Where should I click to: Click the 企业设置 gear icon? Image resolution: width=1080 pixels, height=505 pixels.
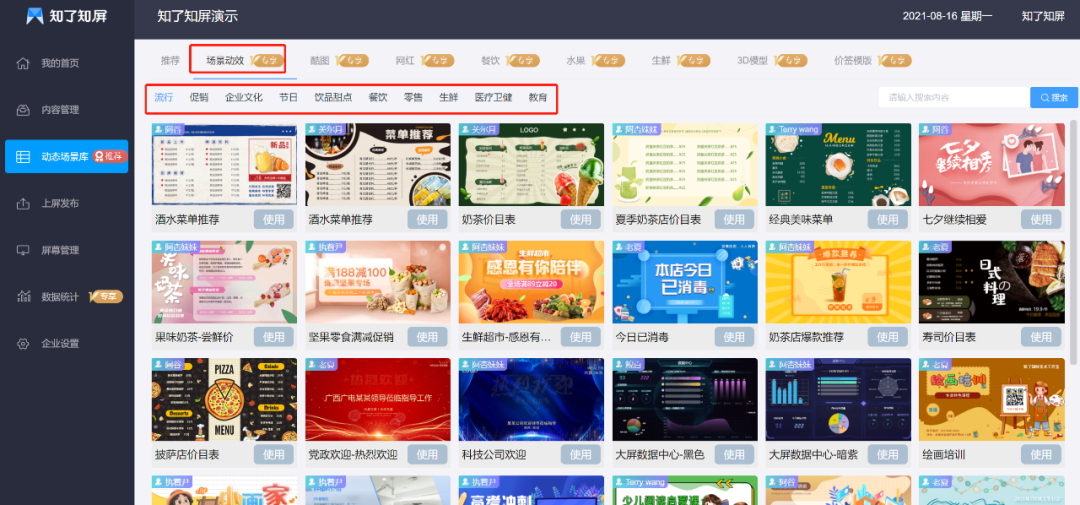pyautogui.click(x=23, y=344)
